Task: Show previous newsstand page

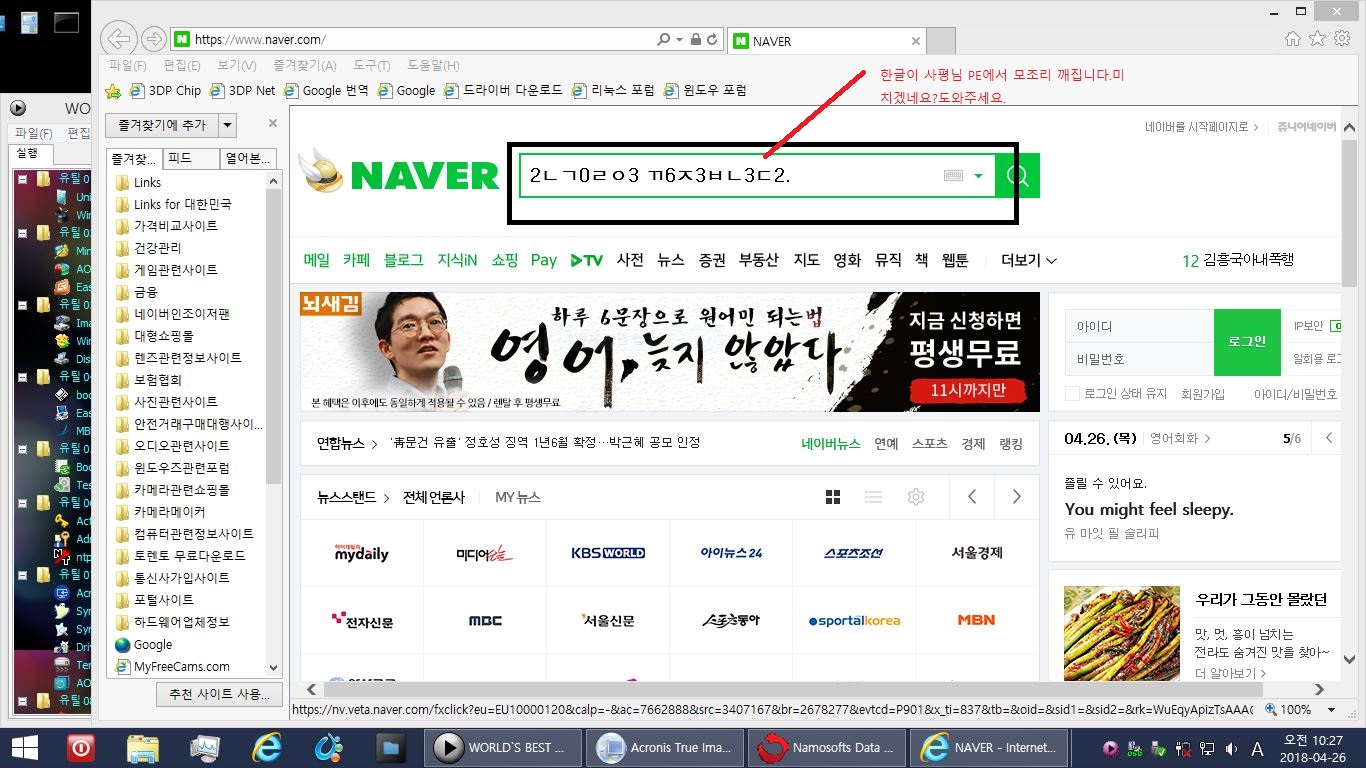Action: 972,497
